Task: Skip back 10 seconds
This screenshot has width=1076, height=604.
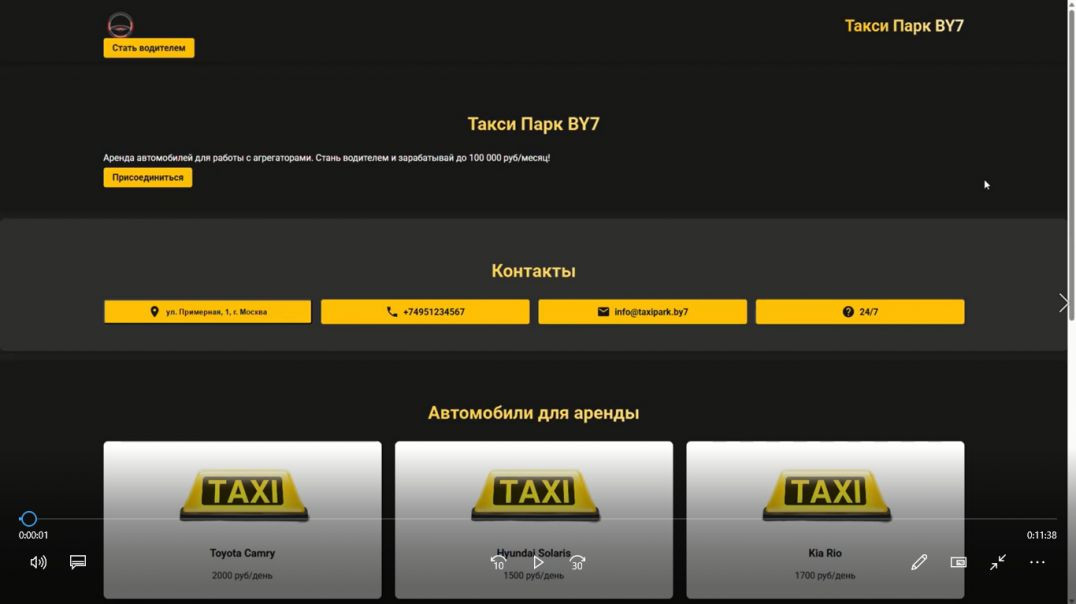Action: pyautogui.click(x=498, y=562)
